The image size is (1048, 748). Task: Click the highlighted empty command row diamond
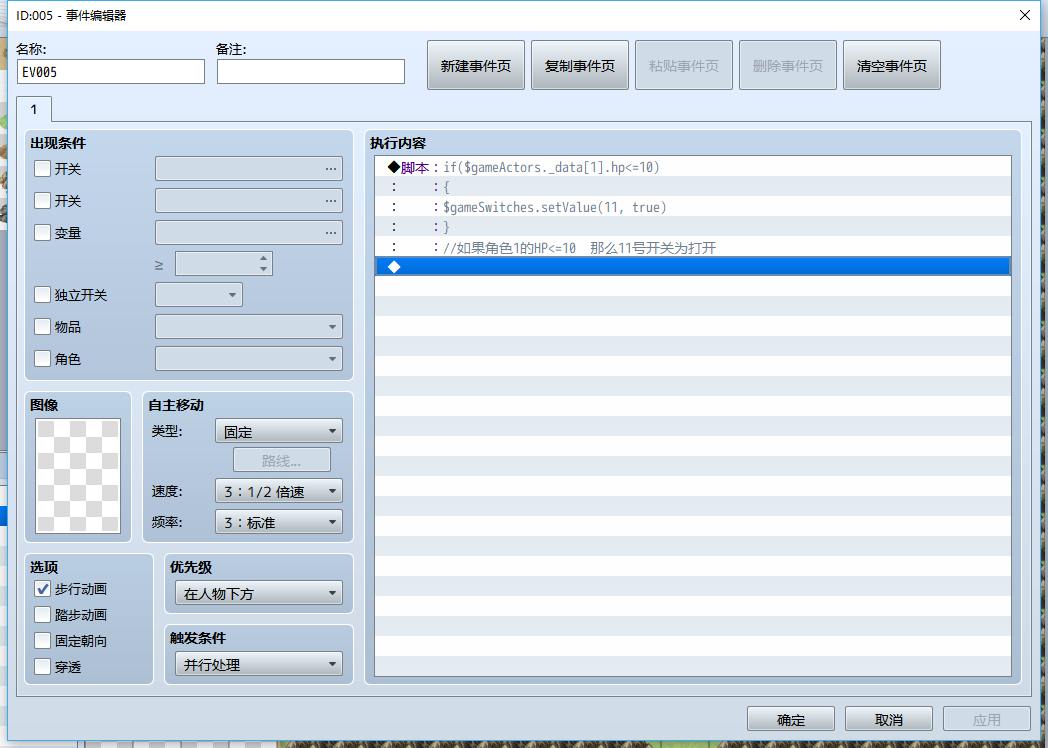point(394,267)
